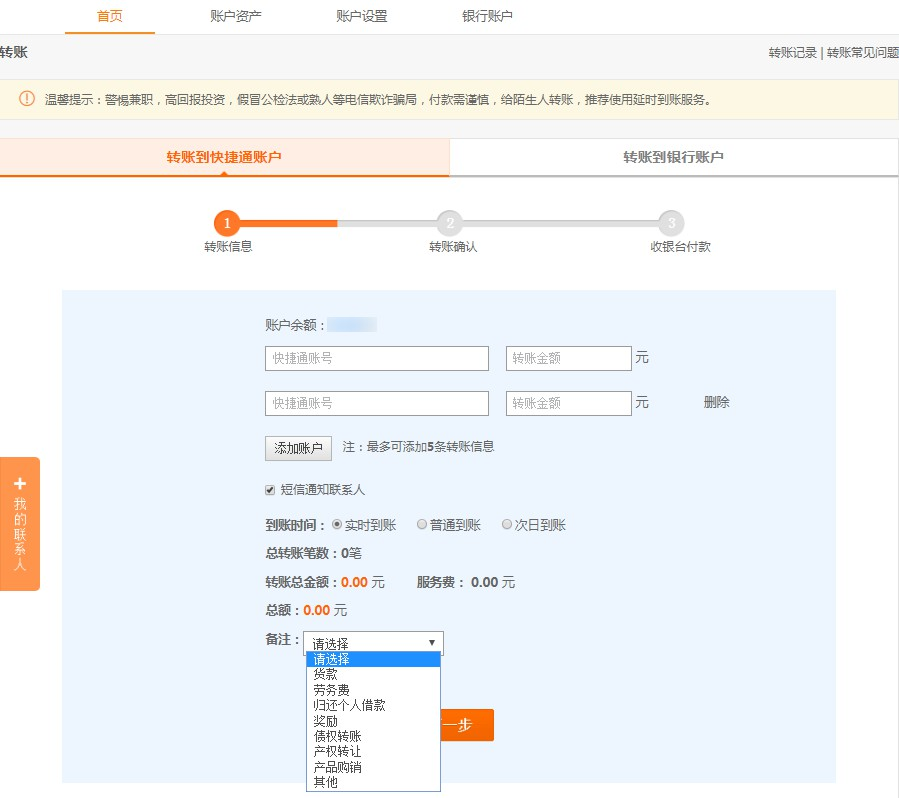Click 删除 to remove the second transfer row
The width and height of the screenshot is (899, 798).
pos(719,402)
